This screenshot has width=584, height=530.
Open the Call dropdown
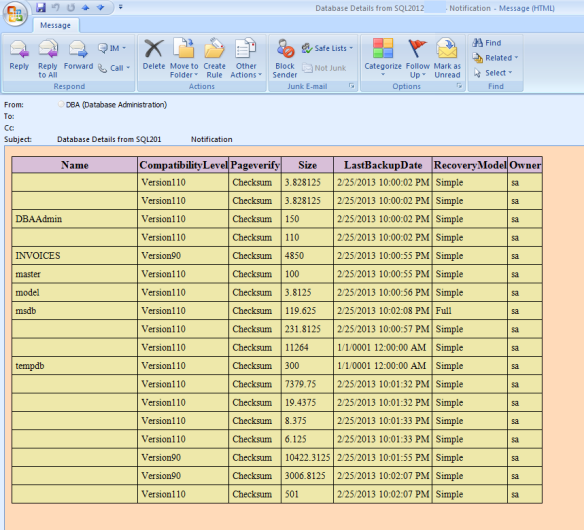[x=114, y=68]
